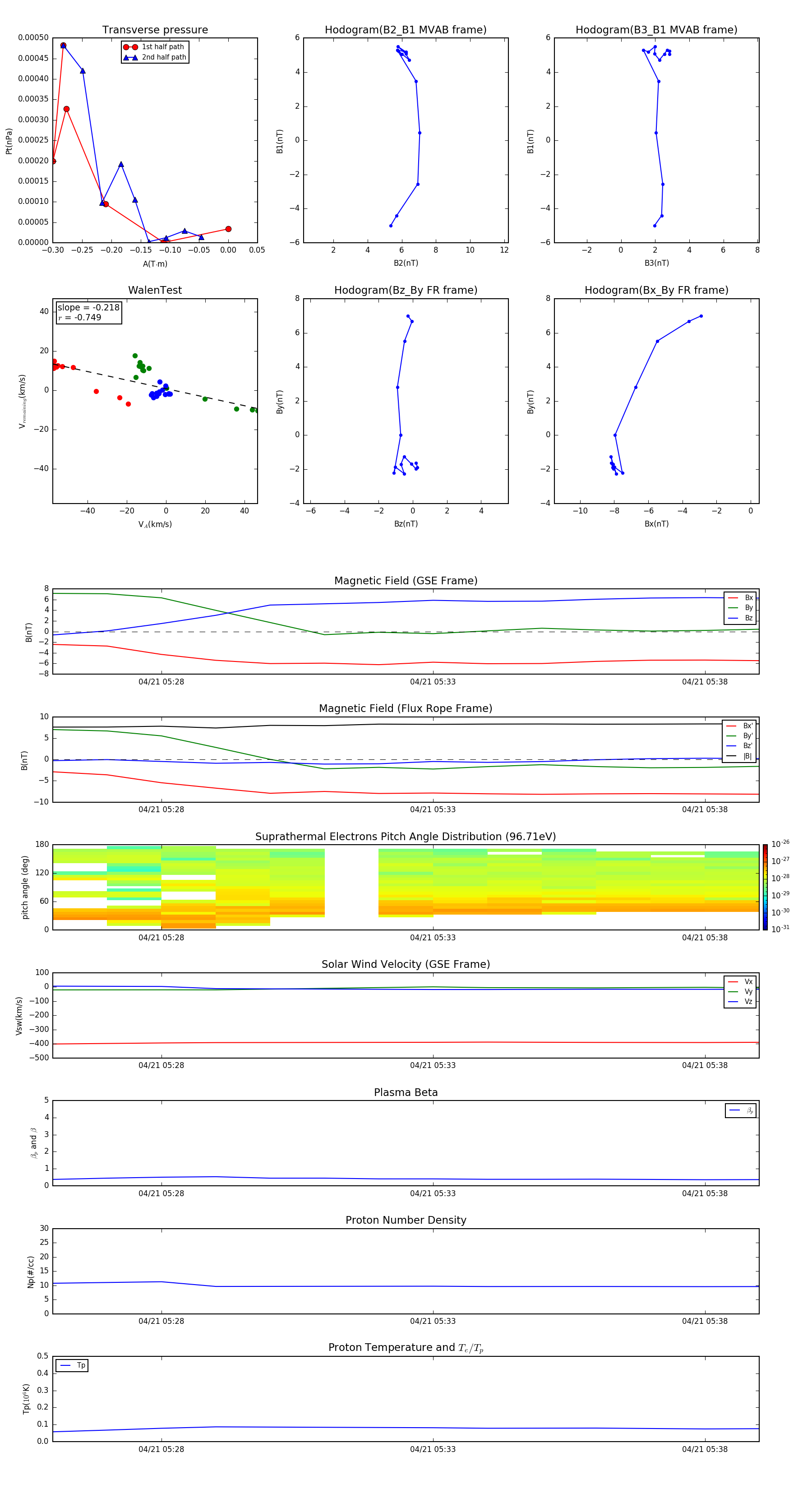Click the '10^-26' colorbar label

coord(780,844)
